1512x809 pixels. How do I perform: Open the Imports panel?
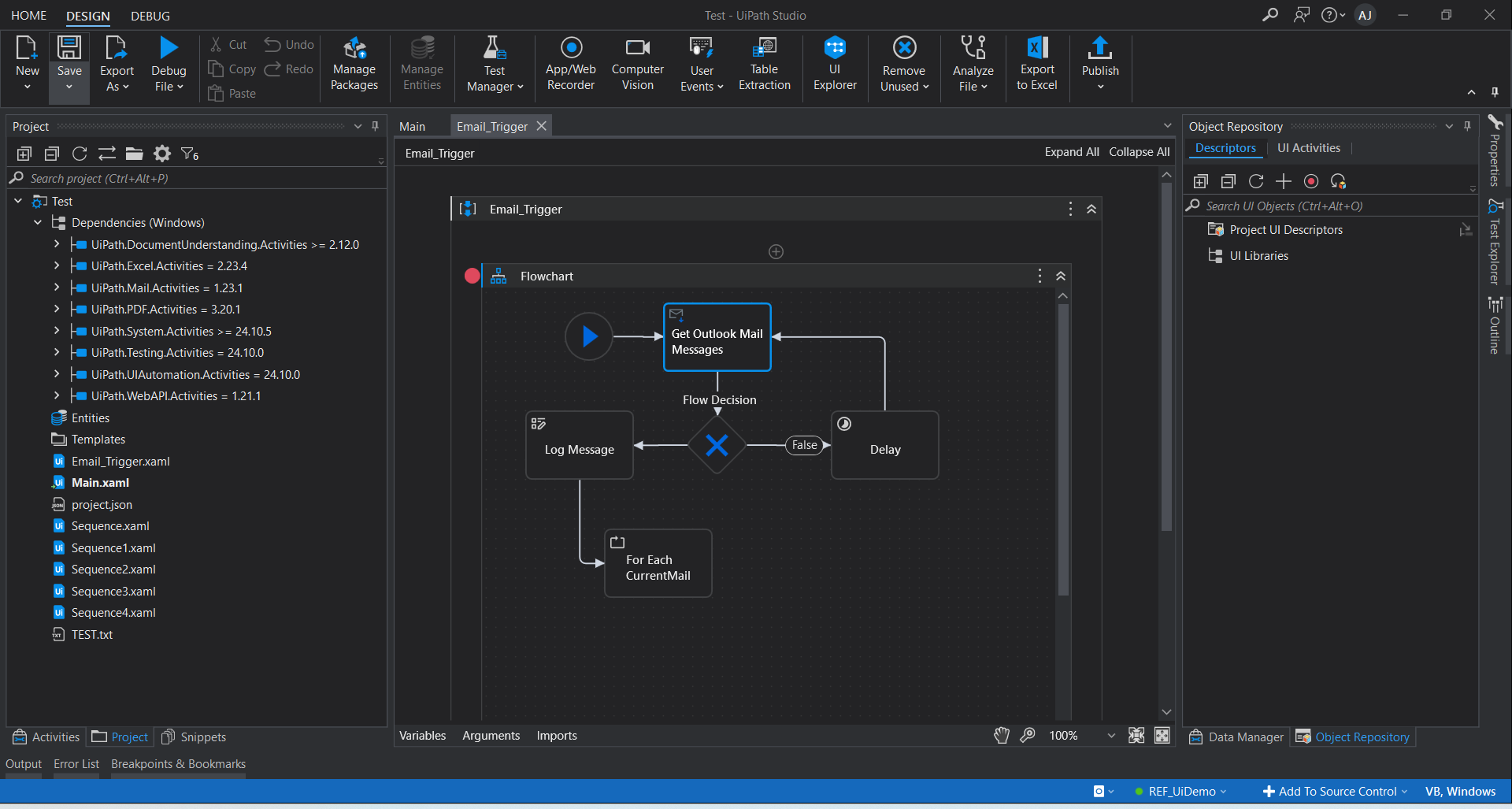point(557,736)
